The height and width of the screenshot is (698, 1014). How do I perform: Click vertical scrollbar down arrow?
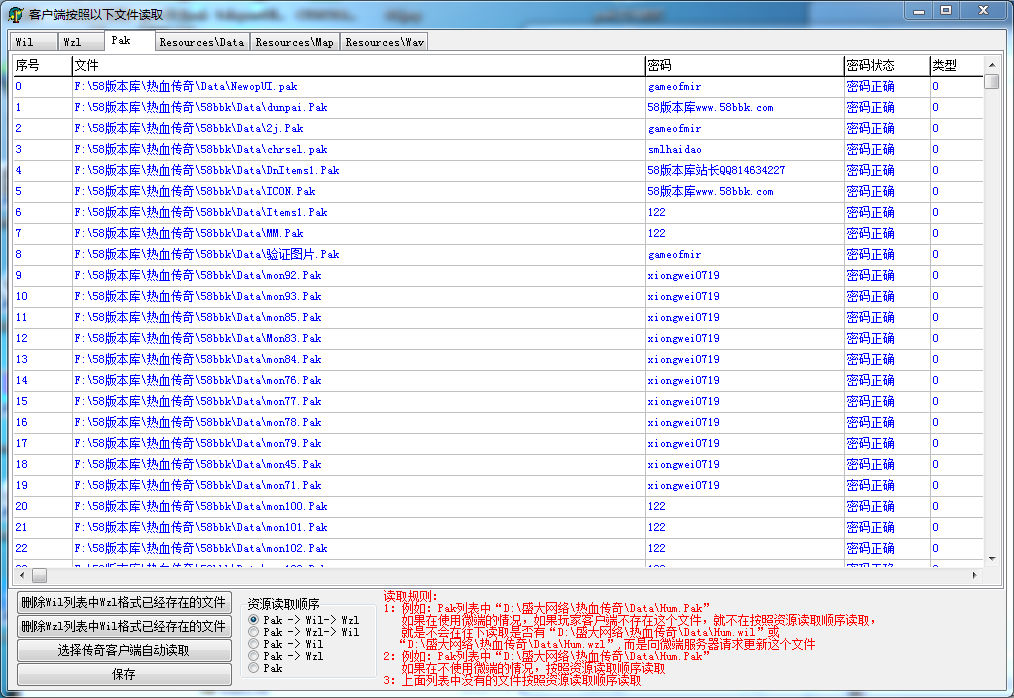point(991,559)
